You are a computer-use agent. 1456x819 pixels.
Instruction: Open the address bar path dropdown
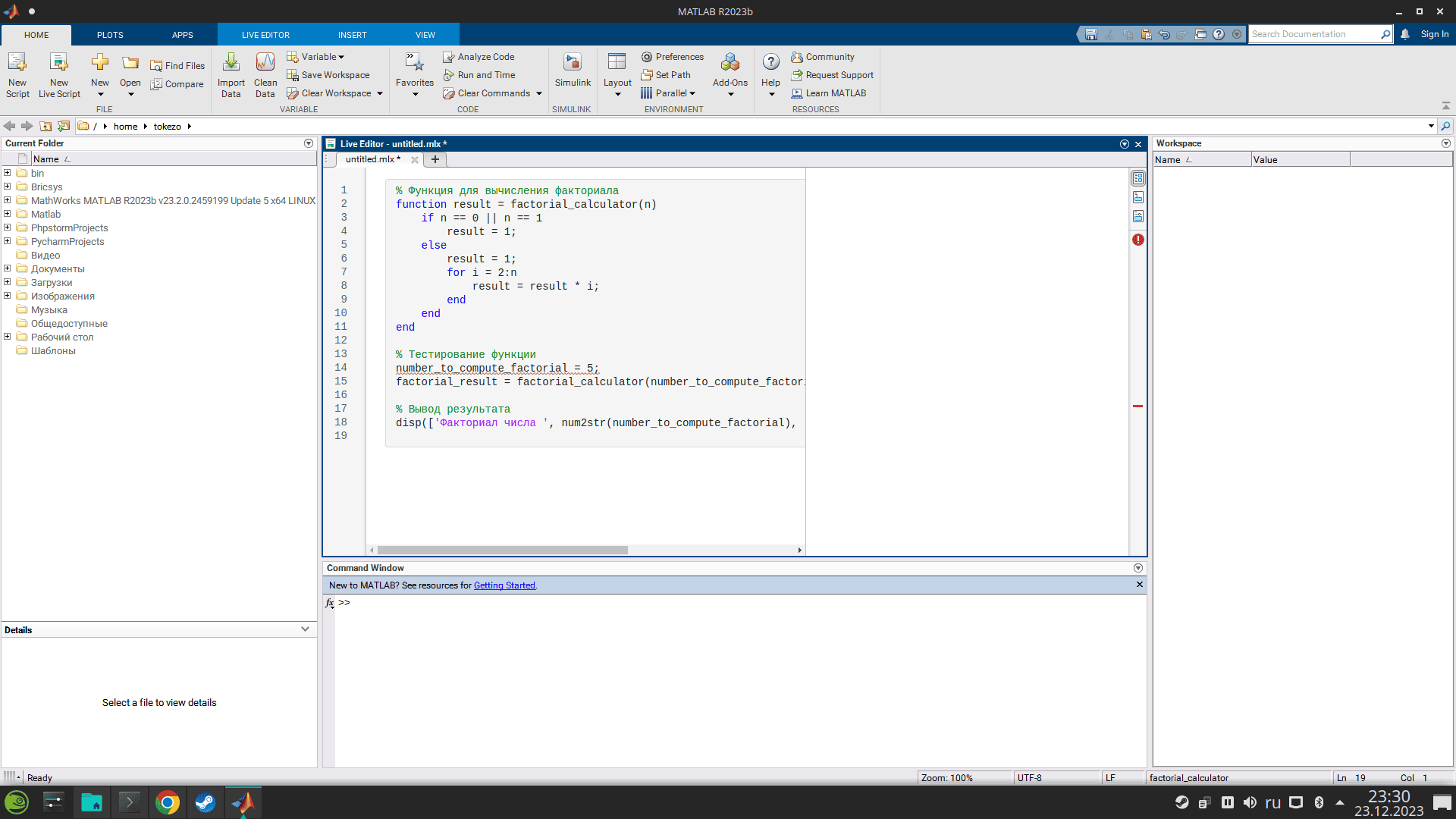coord(1431,126)
